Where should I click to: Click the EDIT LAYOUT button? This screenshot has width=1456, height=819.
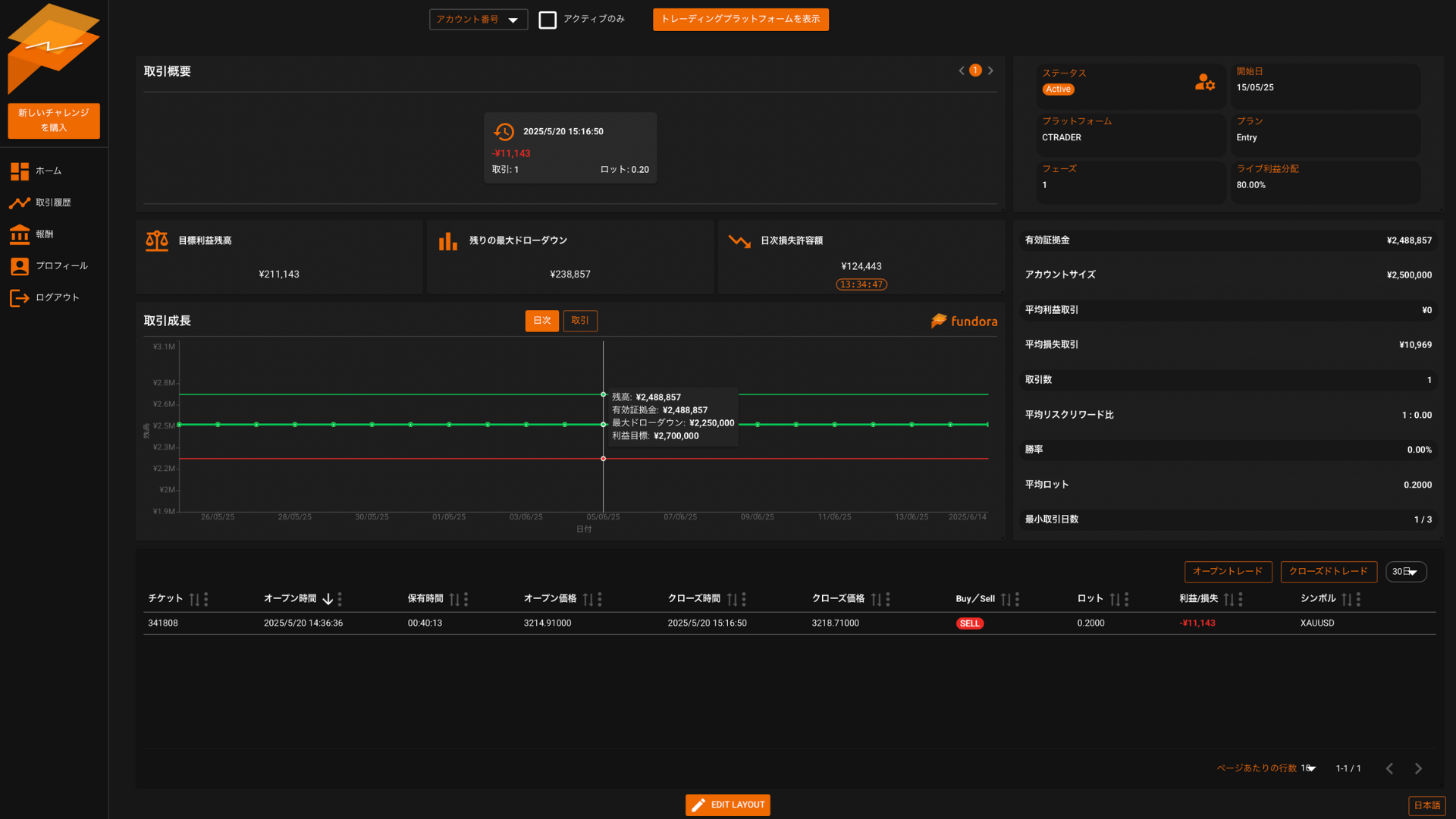pos(728,805)
